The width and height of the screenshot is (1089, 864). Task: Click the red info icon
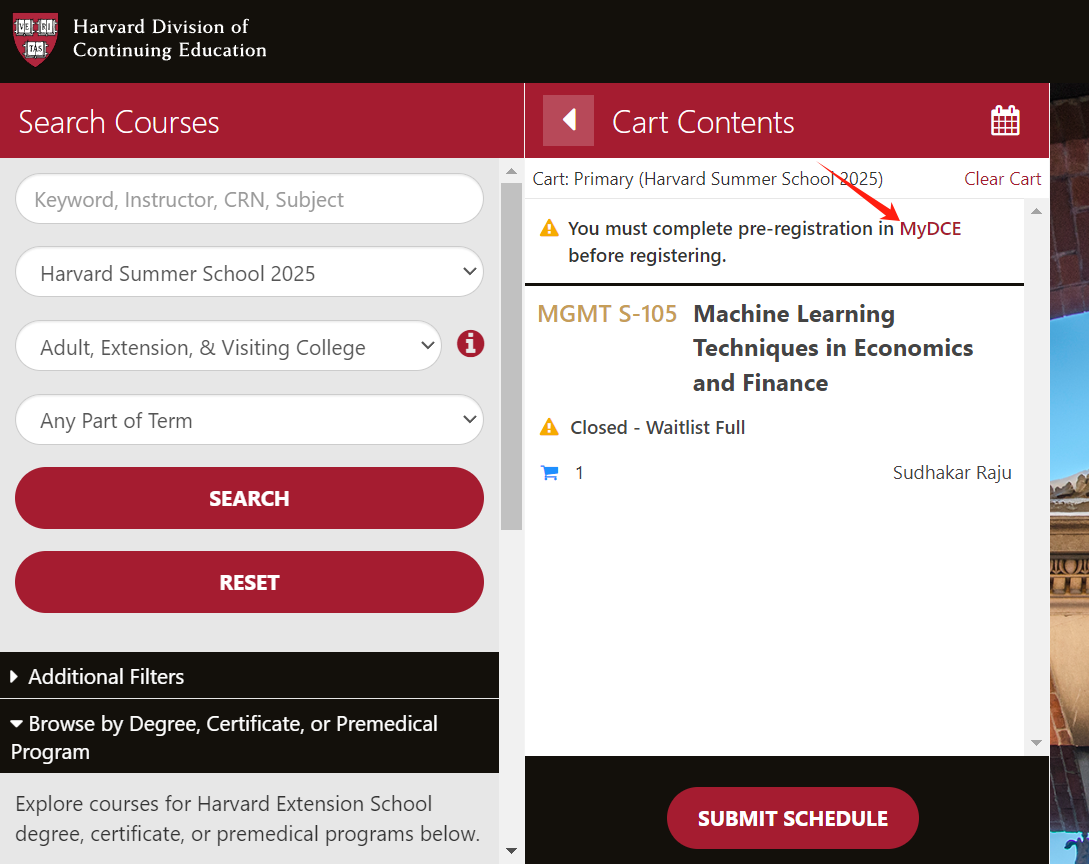pyautogui.click(x=470, y=345)
